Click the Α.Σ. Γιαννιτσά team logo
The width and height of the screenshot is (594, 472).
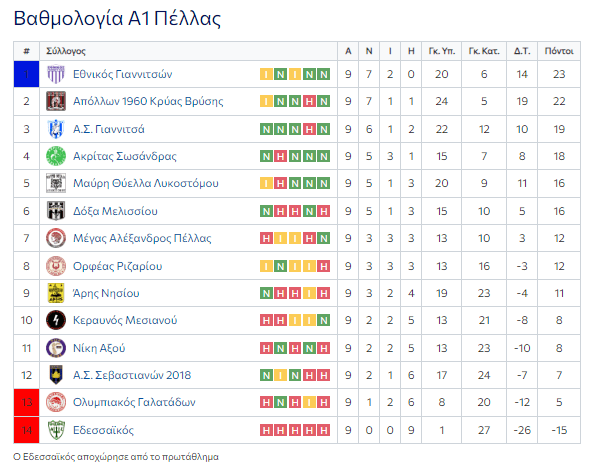[x=56, y=129]
